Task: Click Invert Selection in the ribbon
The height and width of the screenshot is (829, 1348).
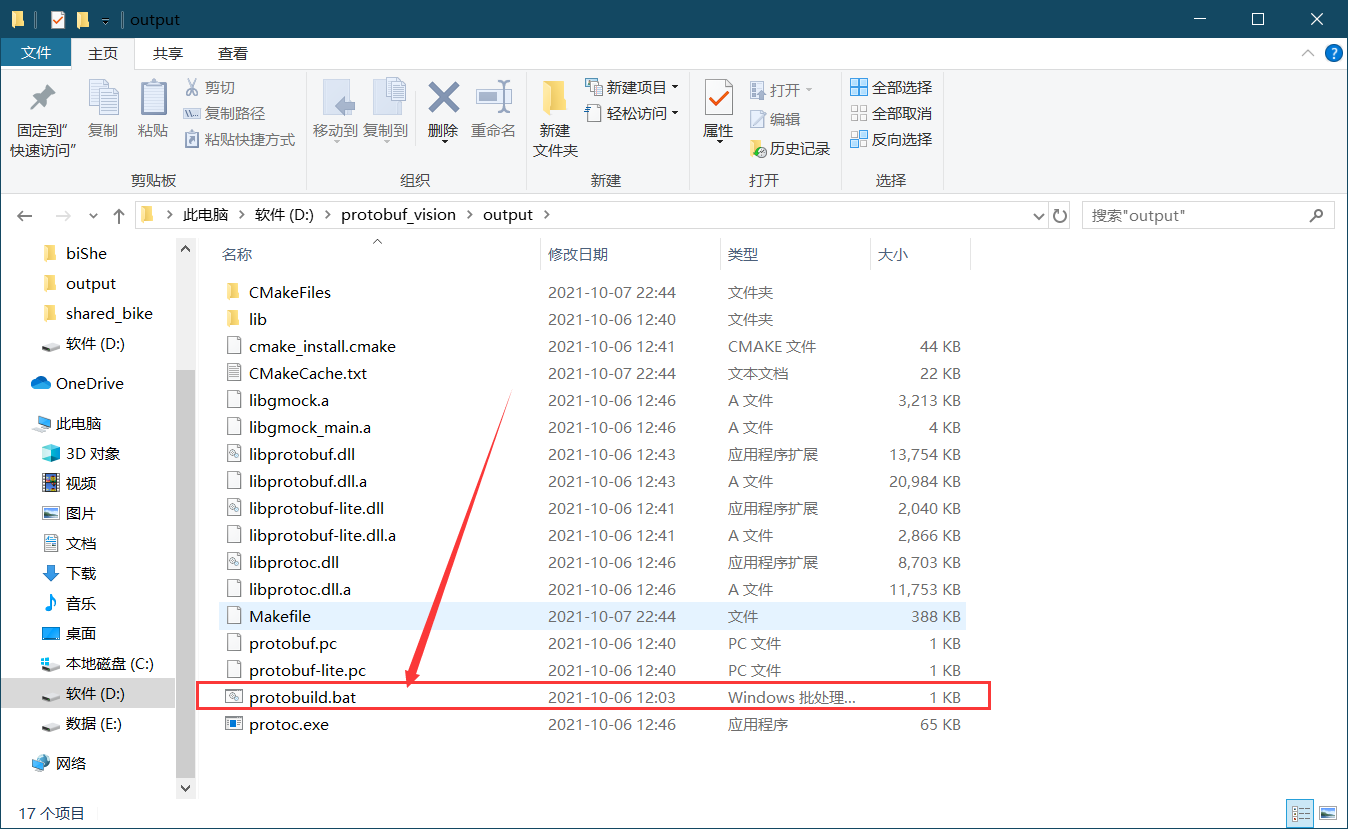Action: coord(889,139)
